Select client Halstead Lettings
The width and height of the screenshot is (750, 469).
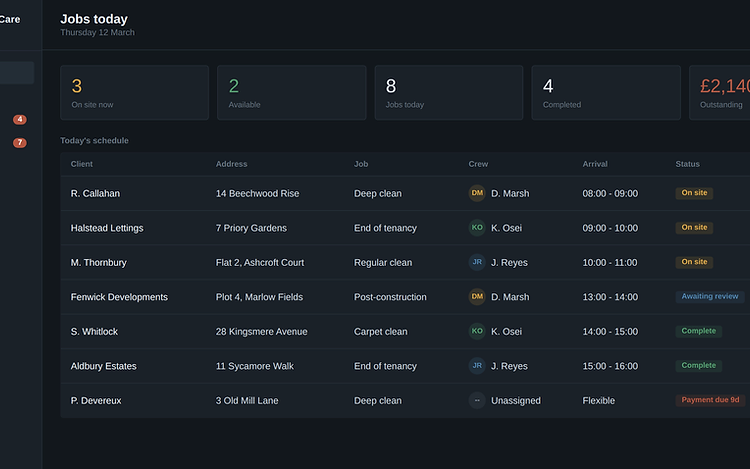click(107, 228)
